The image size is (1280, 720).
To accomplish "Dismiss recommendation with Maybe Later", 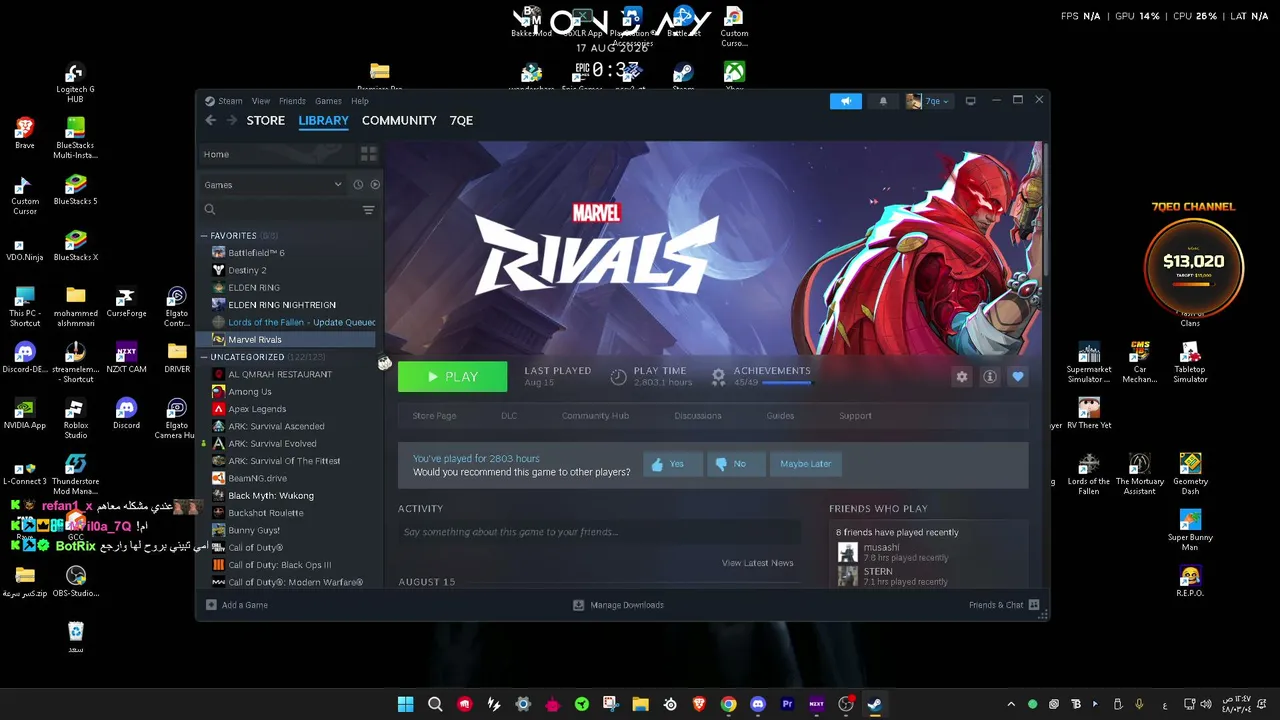I will coord(805,464).
